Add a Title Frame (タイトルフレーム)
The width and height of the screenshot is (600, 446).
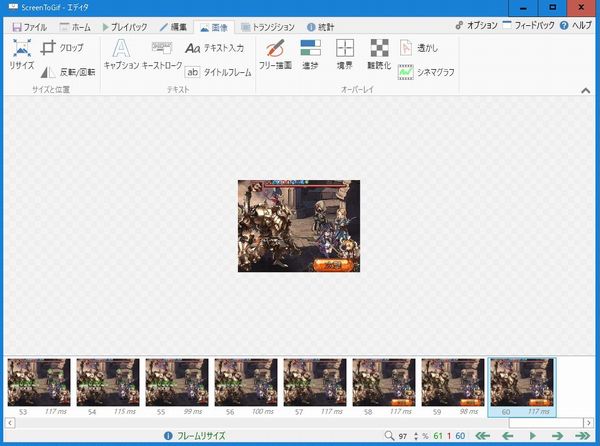(x=218, y=72)
